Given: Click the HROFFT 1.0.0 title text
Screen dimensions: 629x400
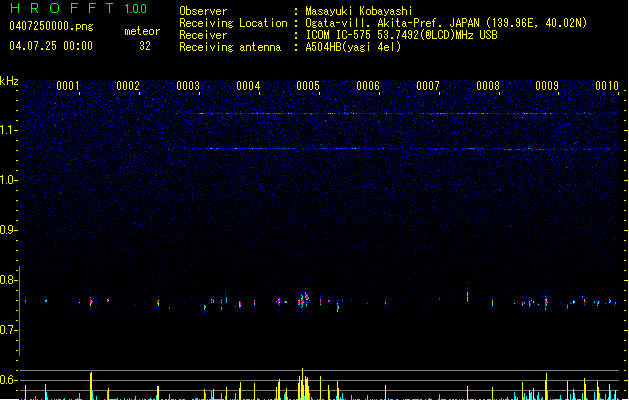Looking at the screenshot, I should [x=79, y=8].
